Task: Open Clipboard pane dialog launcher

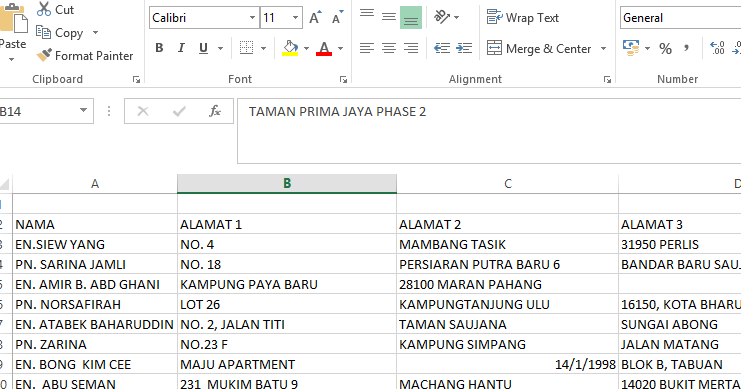Action: [x=137, y=80]
